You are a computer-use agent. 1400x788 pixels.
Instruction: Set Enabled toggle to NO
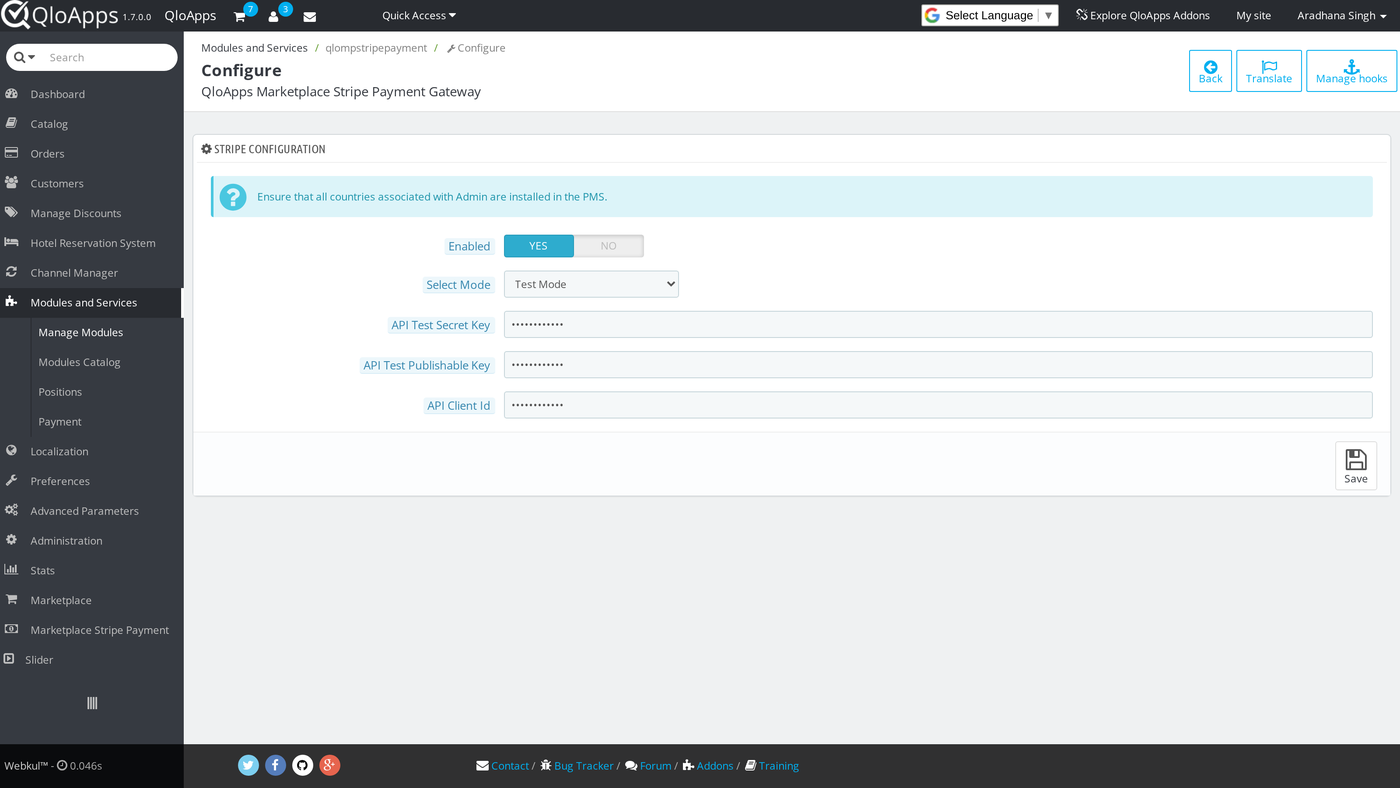click(x=609, y=246)
